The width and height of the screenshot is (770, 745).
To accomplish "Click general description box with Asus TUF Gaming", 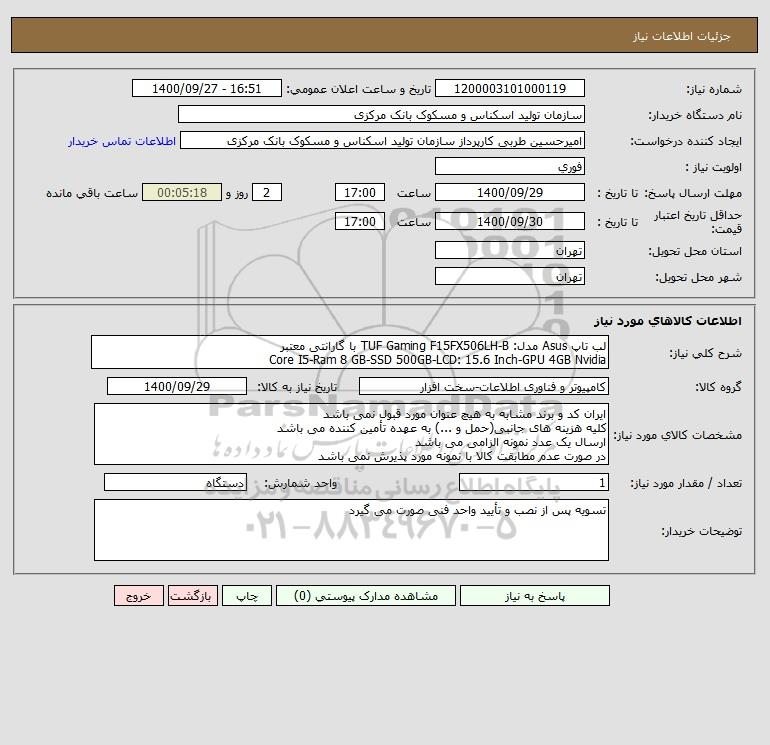I will pos(350,352).
